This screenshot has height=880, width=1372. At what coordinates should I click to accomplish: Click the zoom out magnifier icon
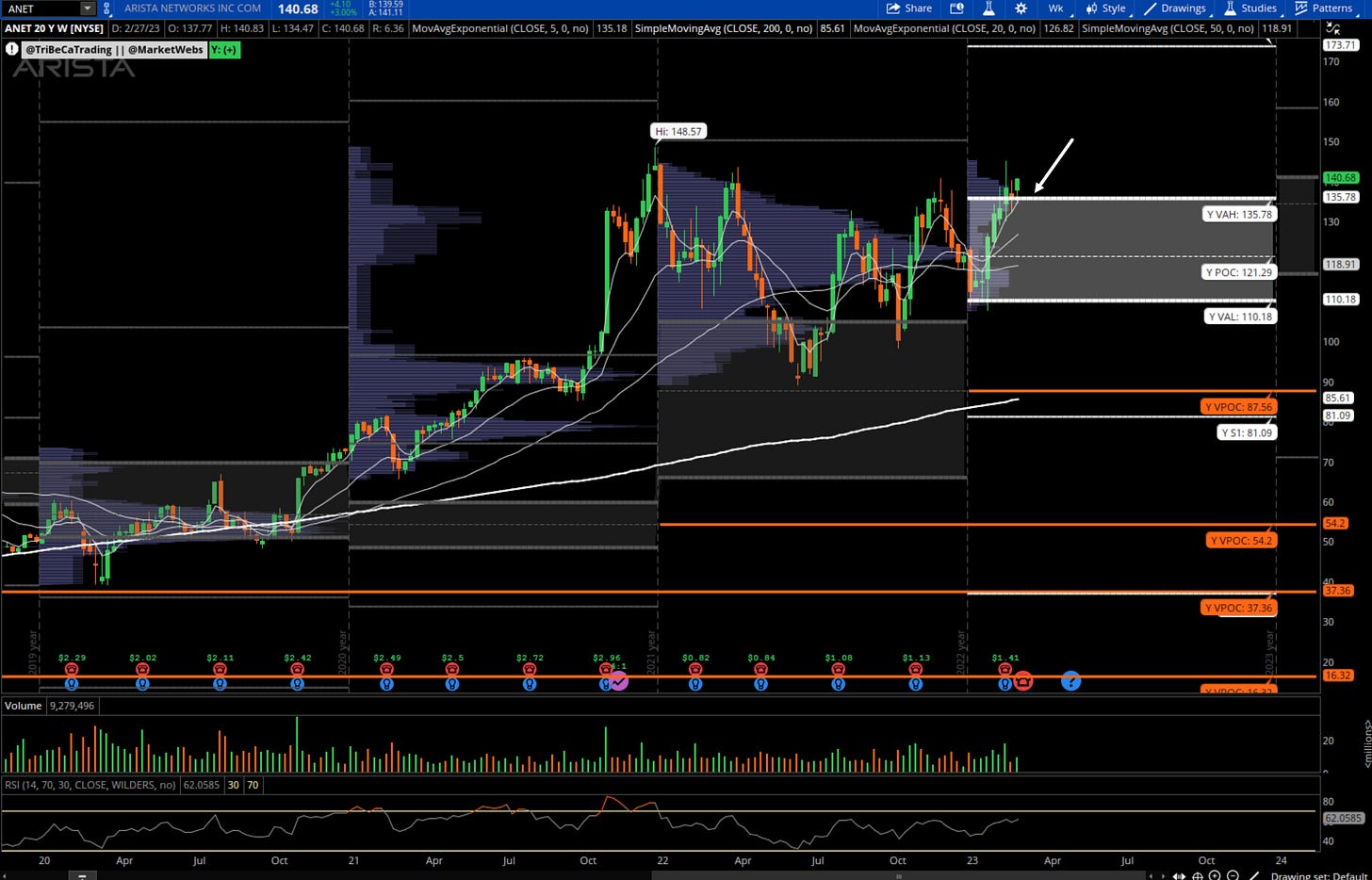1233,876
